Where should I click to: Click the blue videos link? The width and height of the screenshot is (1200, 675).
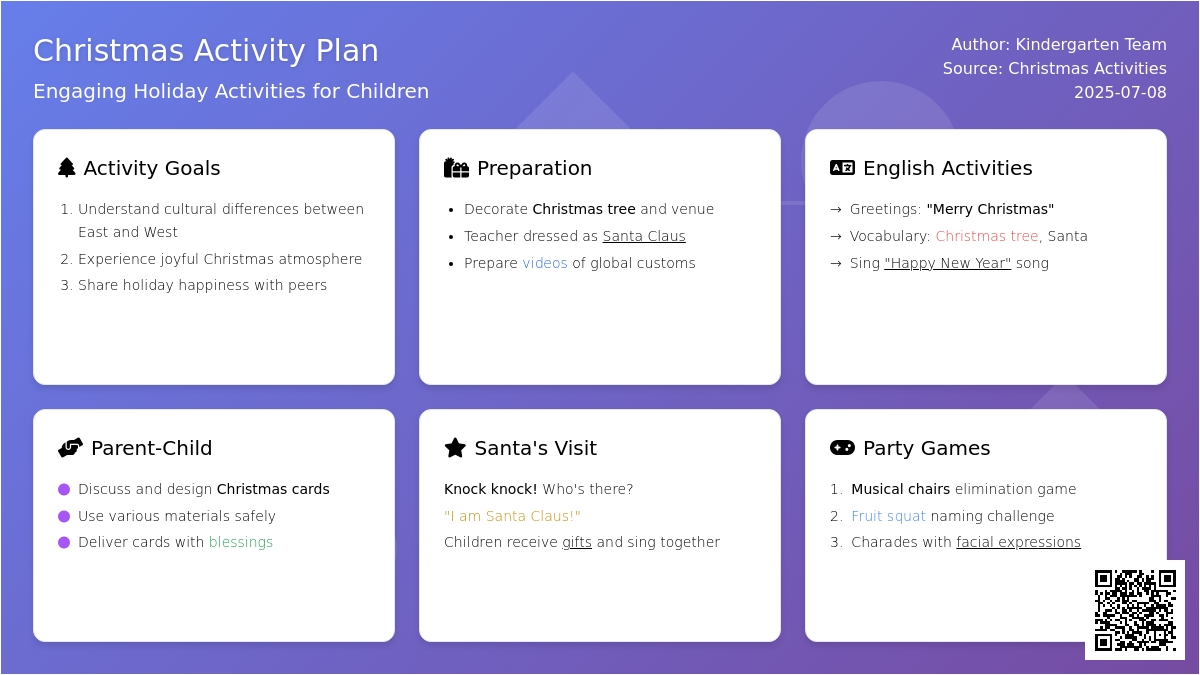pyautogui.click(x=545, y=263)
